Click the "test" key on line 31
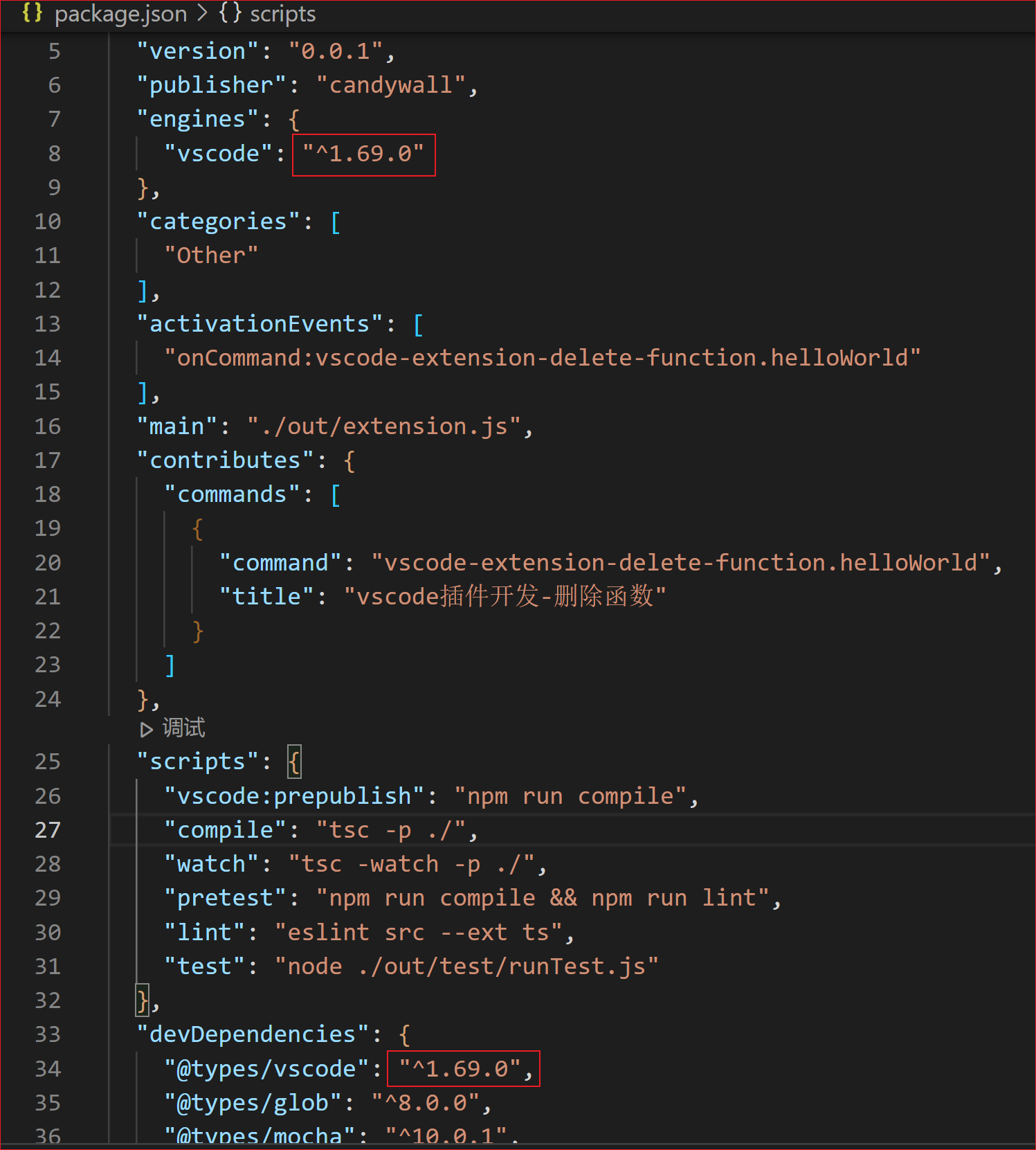Image resolution: width=1036 pixels, height=1150 pixels. pos(205,967)
